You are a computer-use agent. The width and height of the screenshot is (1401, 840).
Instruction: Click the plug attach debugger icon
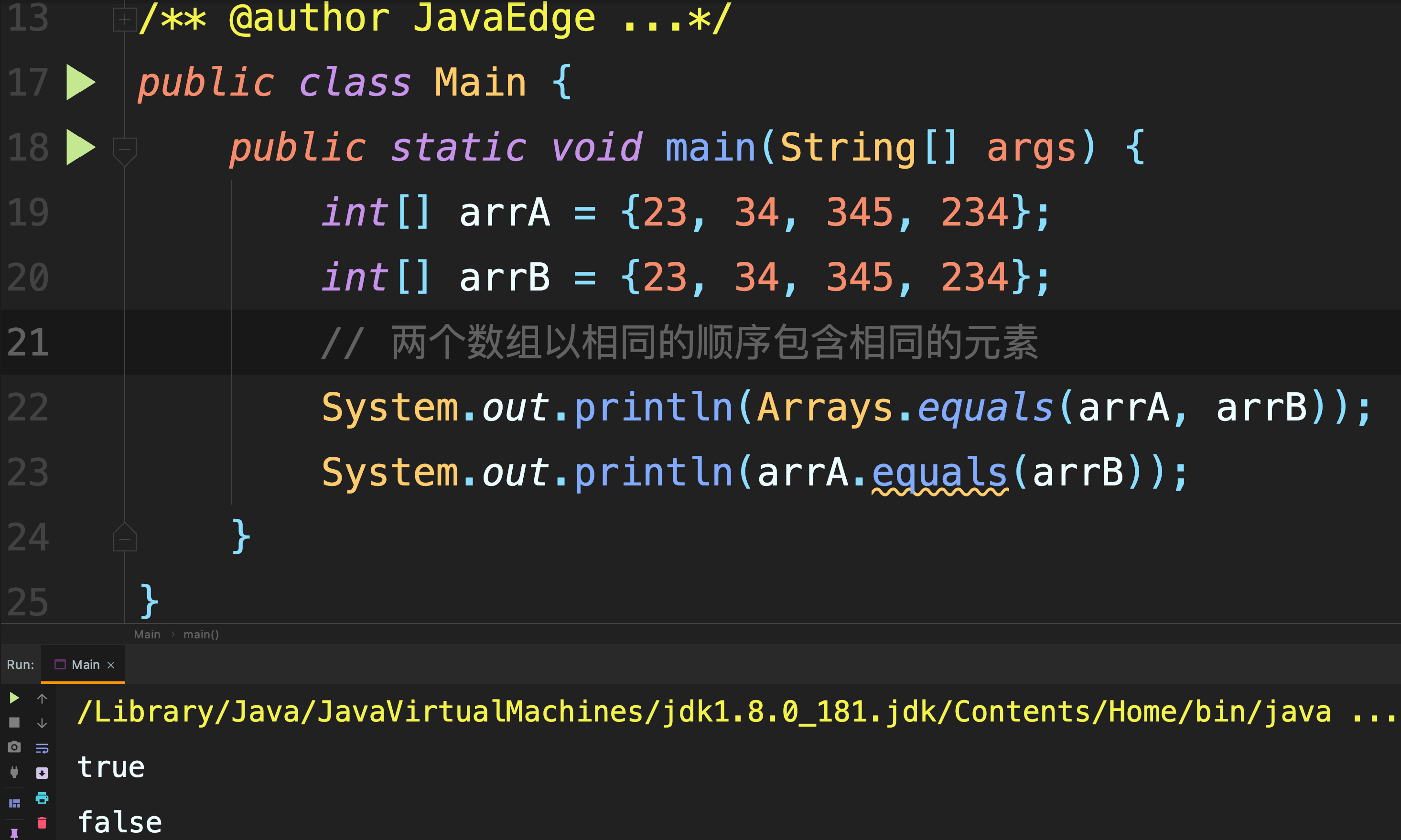[14, 772]
